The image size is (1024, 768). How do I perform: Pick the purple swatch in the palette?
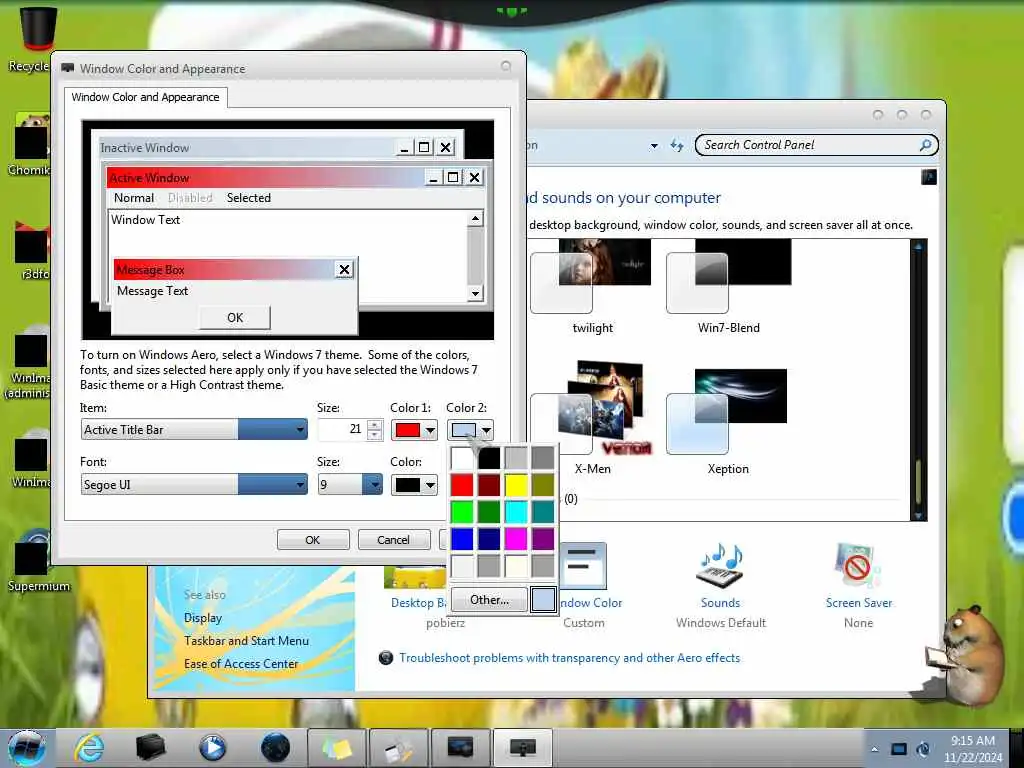click(x=543, y=539)
